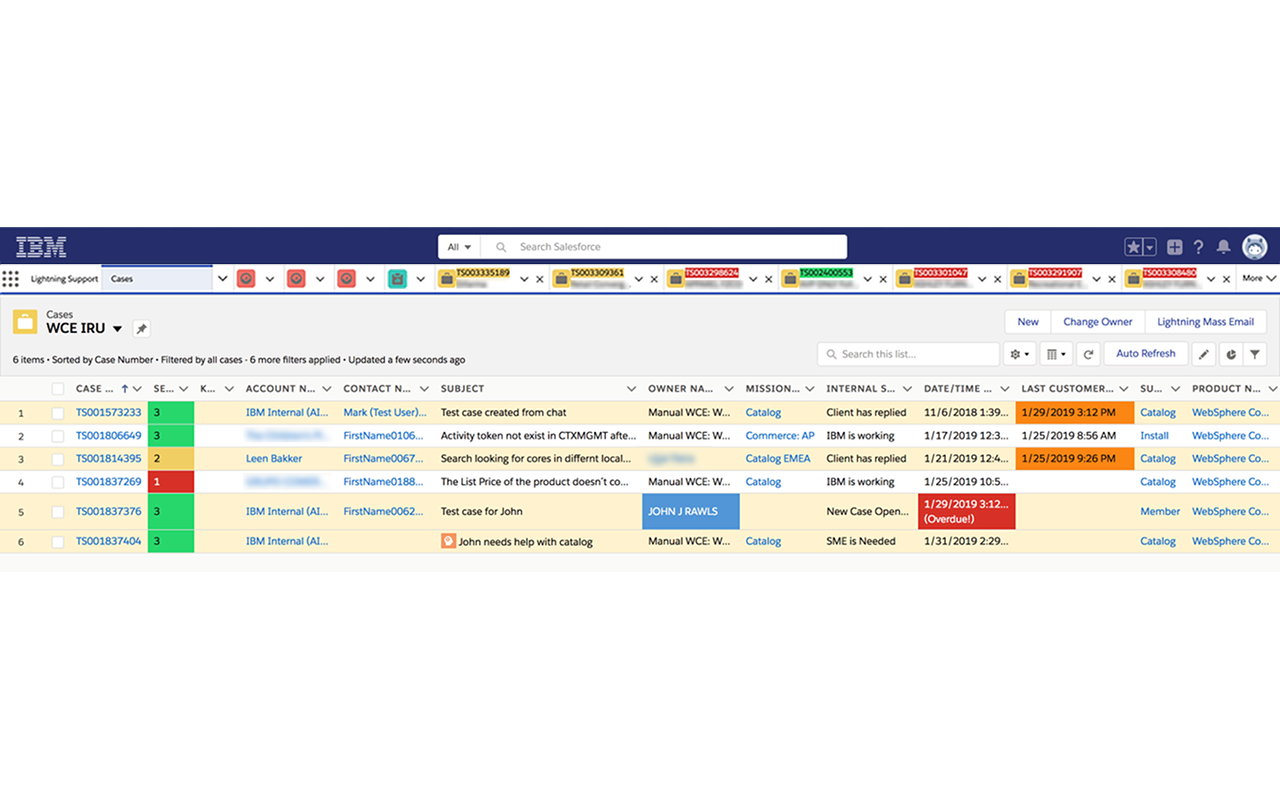Click the Search Salesforce field

[665, 247]
